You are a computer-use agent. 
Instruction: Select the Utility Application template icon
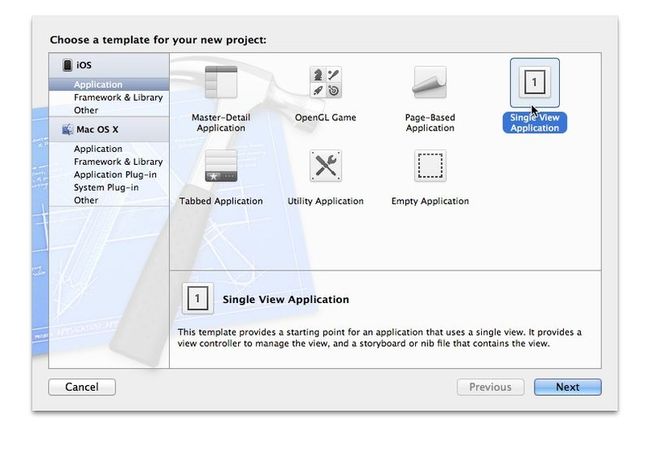[x=325, y=166]
